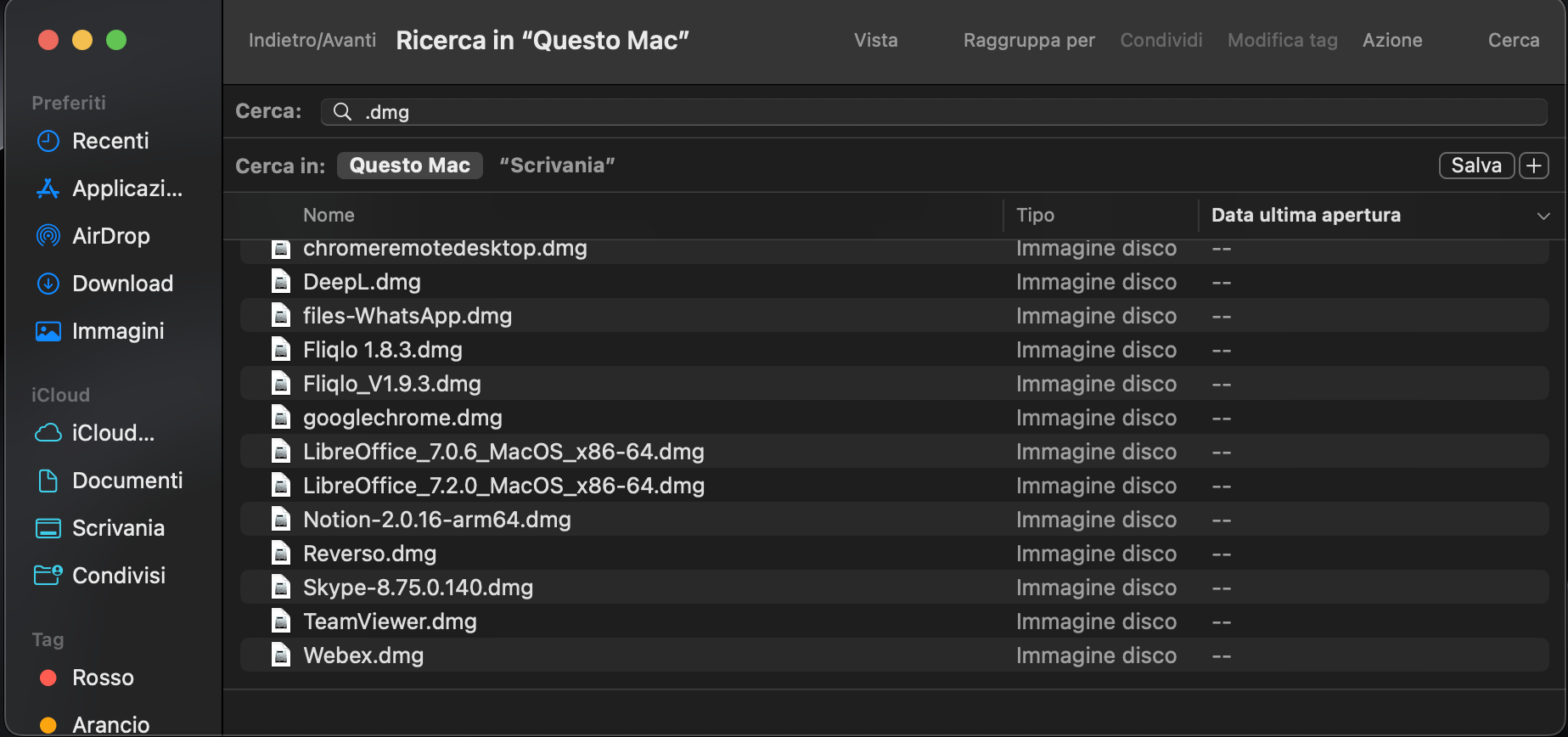Select the file name googlechrome.dmg
This screenshot has height=737, width=1568.
tap(402, 418)
